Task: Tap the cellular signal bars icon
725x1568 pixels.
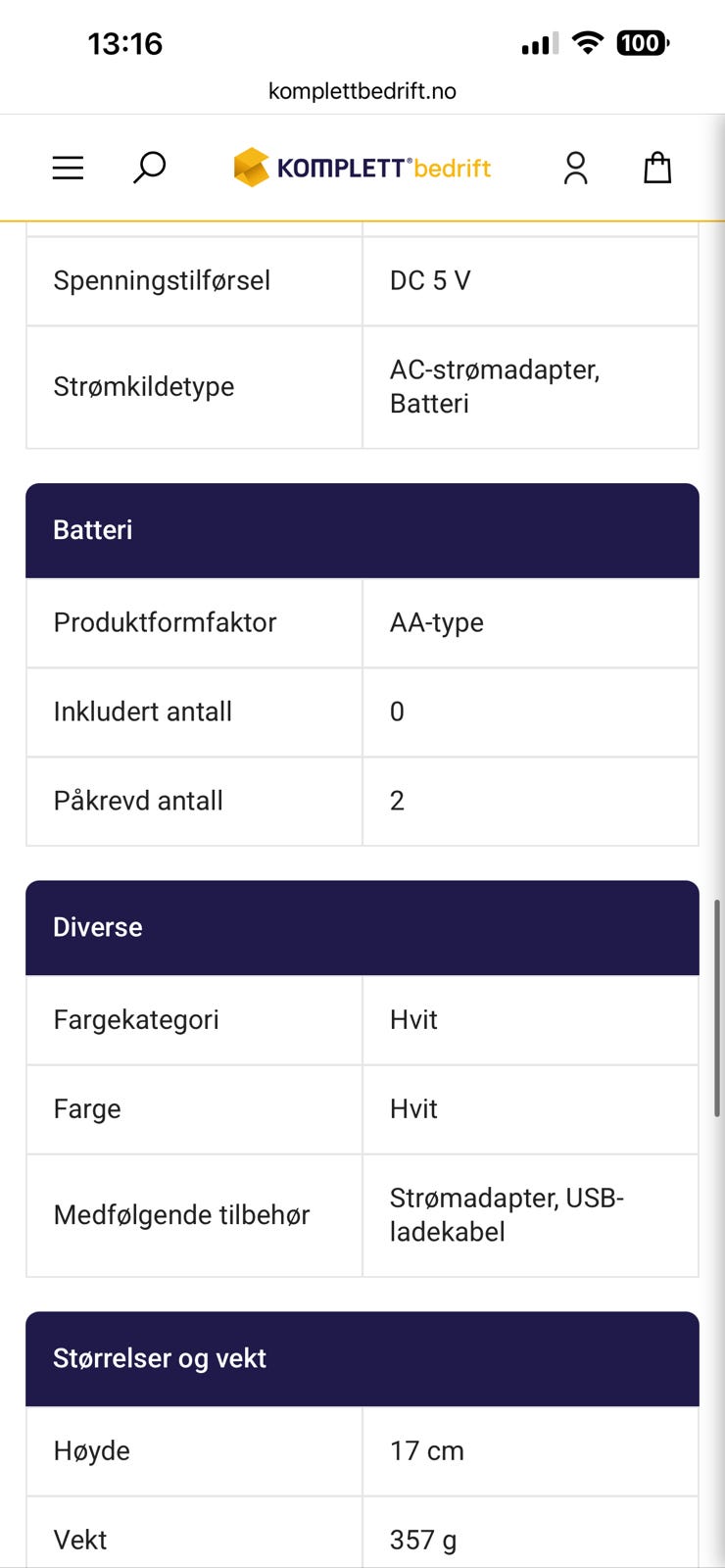Action: 540,44
